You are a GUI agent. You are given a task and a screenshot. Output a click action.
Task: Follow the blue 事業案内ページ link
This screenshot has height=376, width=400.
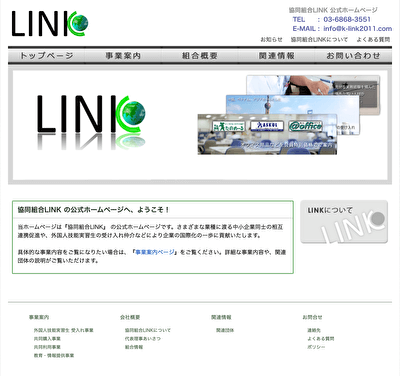[x=155, y=252]
